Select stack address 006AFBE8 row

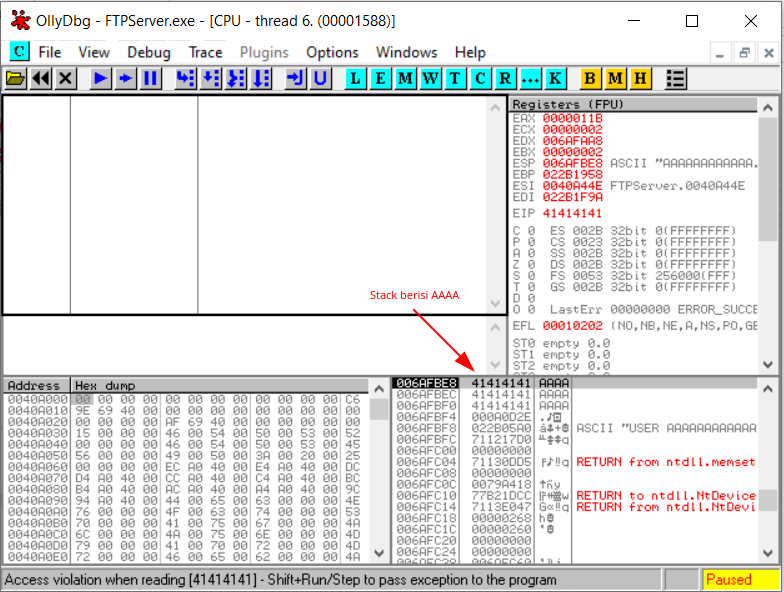(574, 383)
